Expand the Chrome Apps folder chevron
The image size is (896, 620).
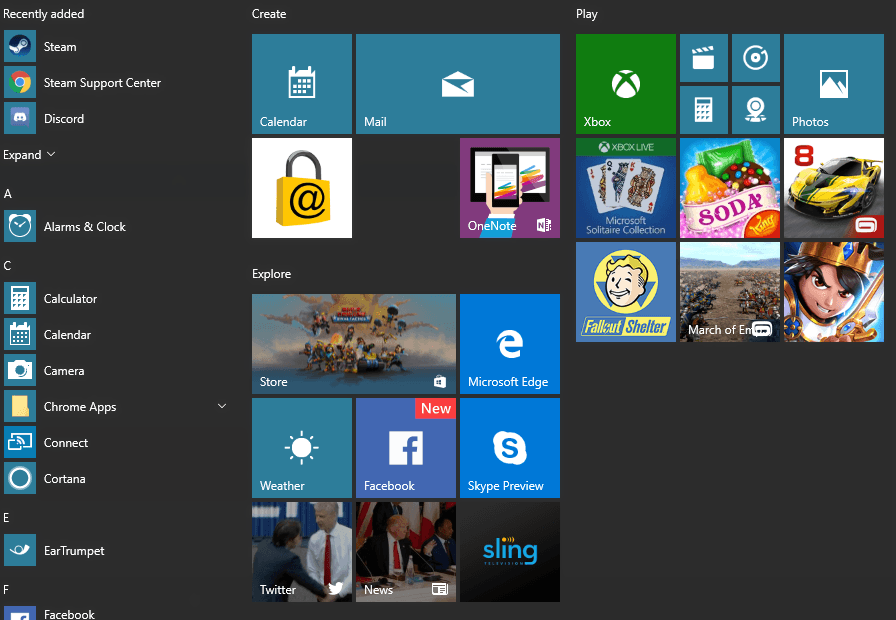(222, 406)
